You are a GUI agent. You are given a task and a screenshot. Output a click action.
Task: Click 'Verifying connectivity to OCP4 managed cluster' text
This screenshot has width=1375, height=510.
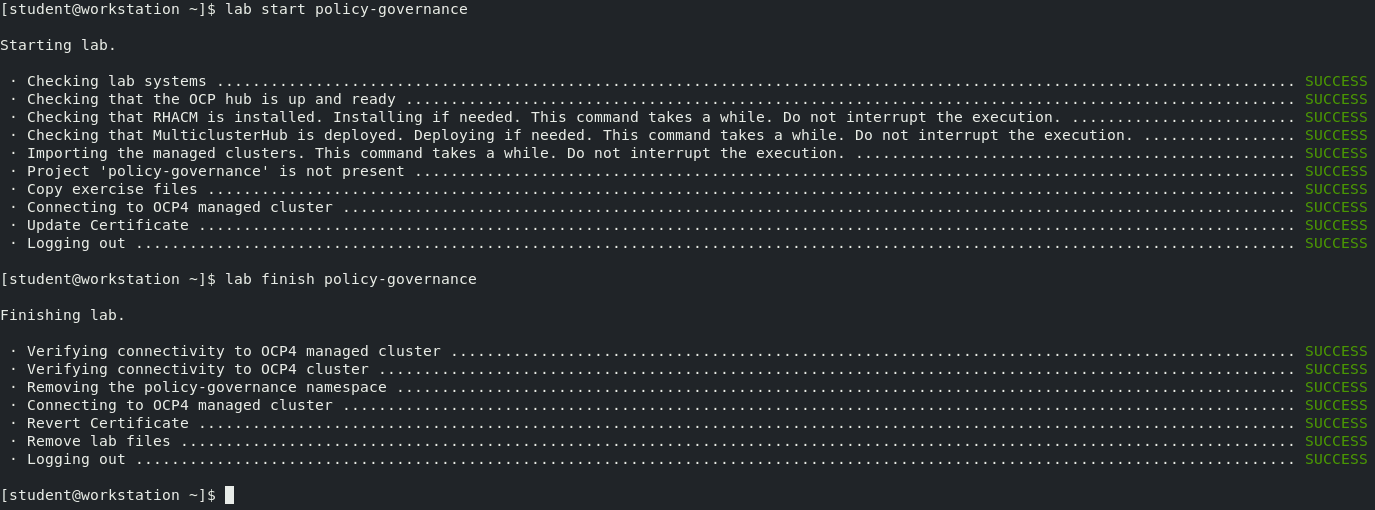[x=233, y=351]
